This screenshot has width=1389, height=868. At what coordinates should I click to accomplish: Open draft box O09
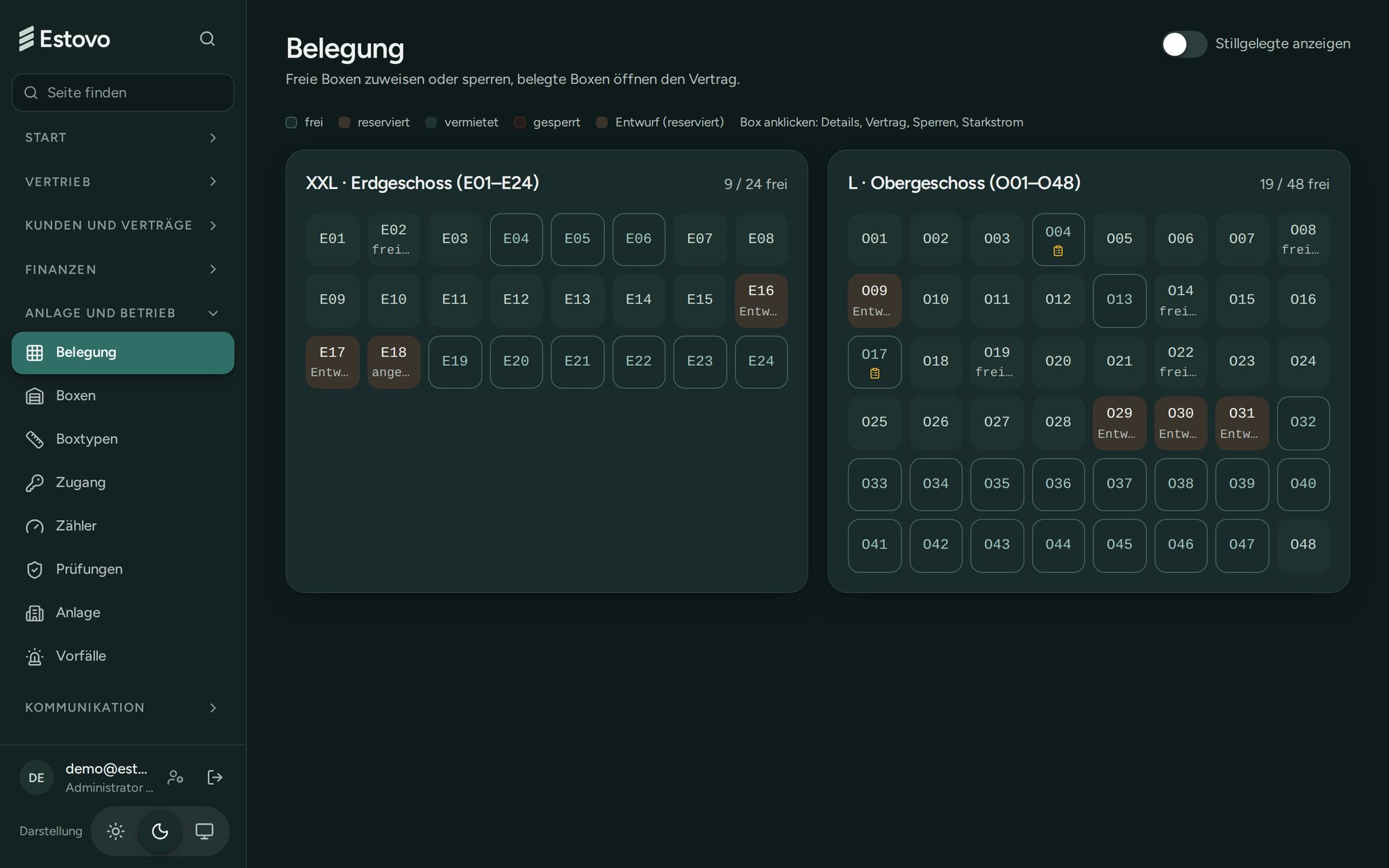pyautogui.click(x=874, y=300)
